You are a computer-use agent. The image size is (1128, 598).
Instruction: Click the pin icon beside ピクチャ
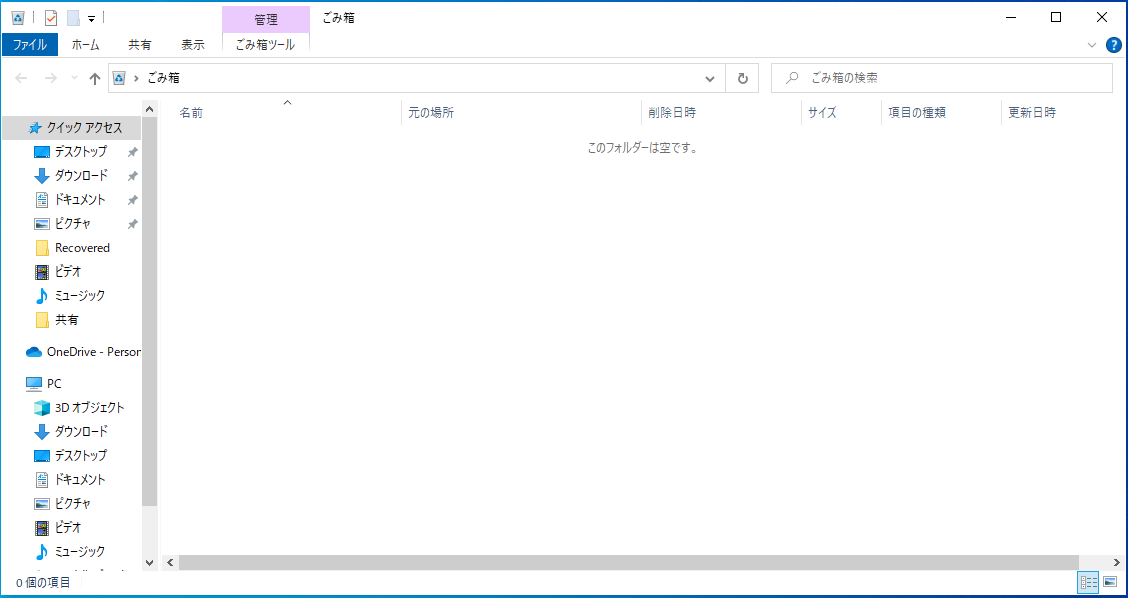[x=132, y=225]
